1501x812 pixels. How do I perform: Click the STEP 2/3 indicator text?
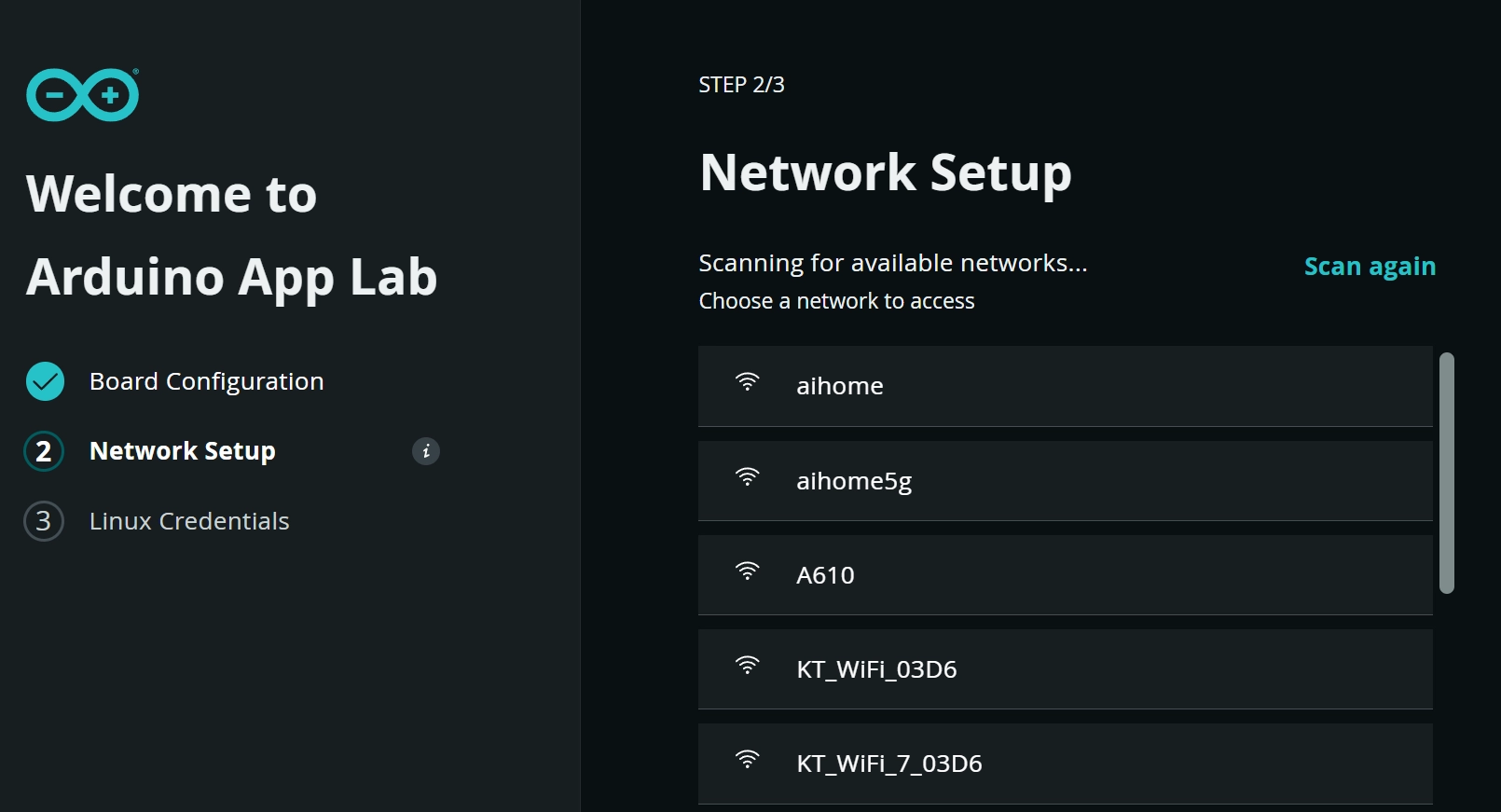(x=741, y=85)
